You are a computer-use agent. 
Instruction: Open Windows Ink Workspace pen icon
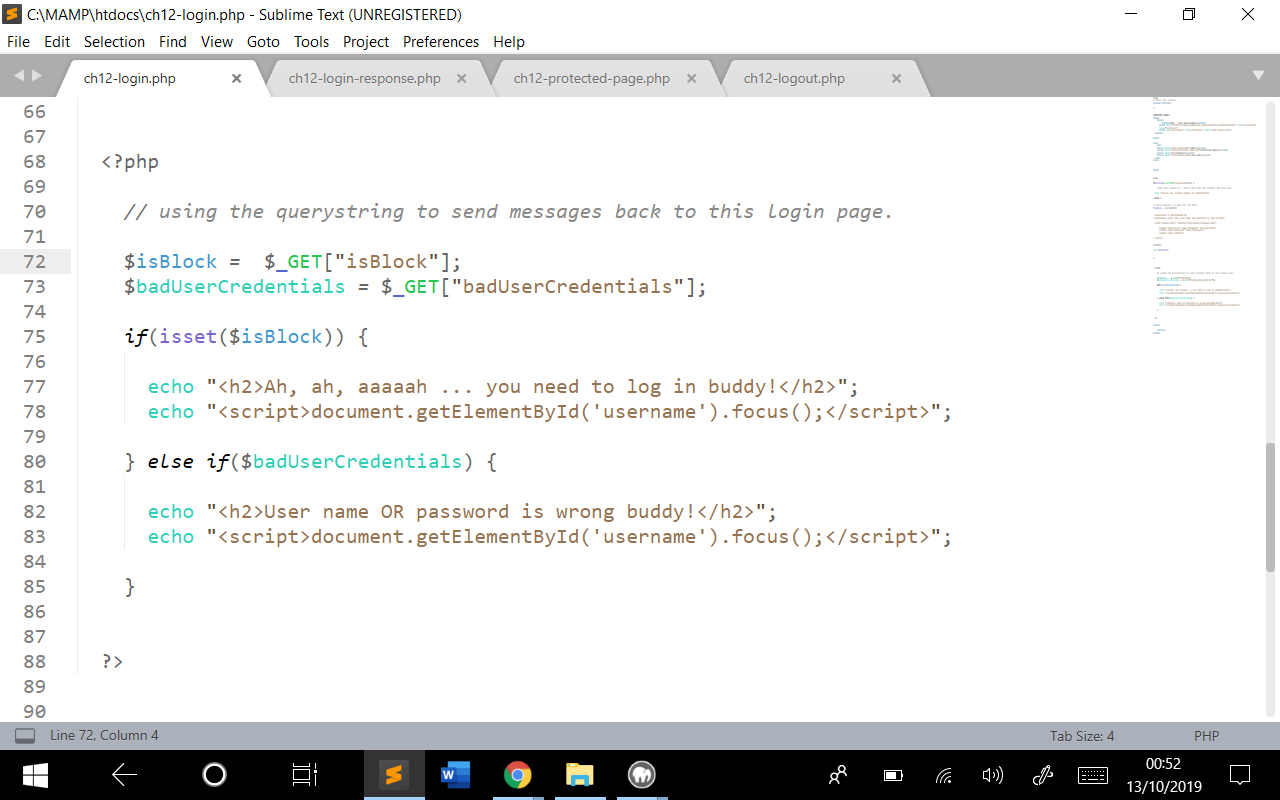point(1043,774)
